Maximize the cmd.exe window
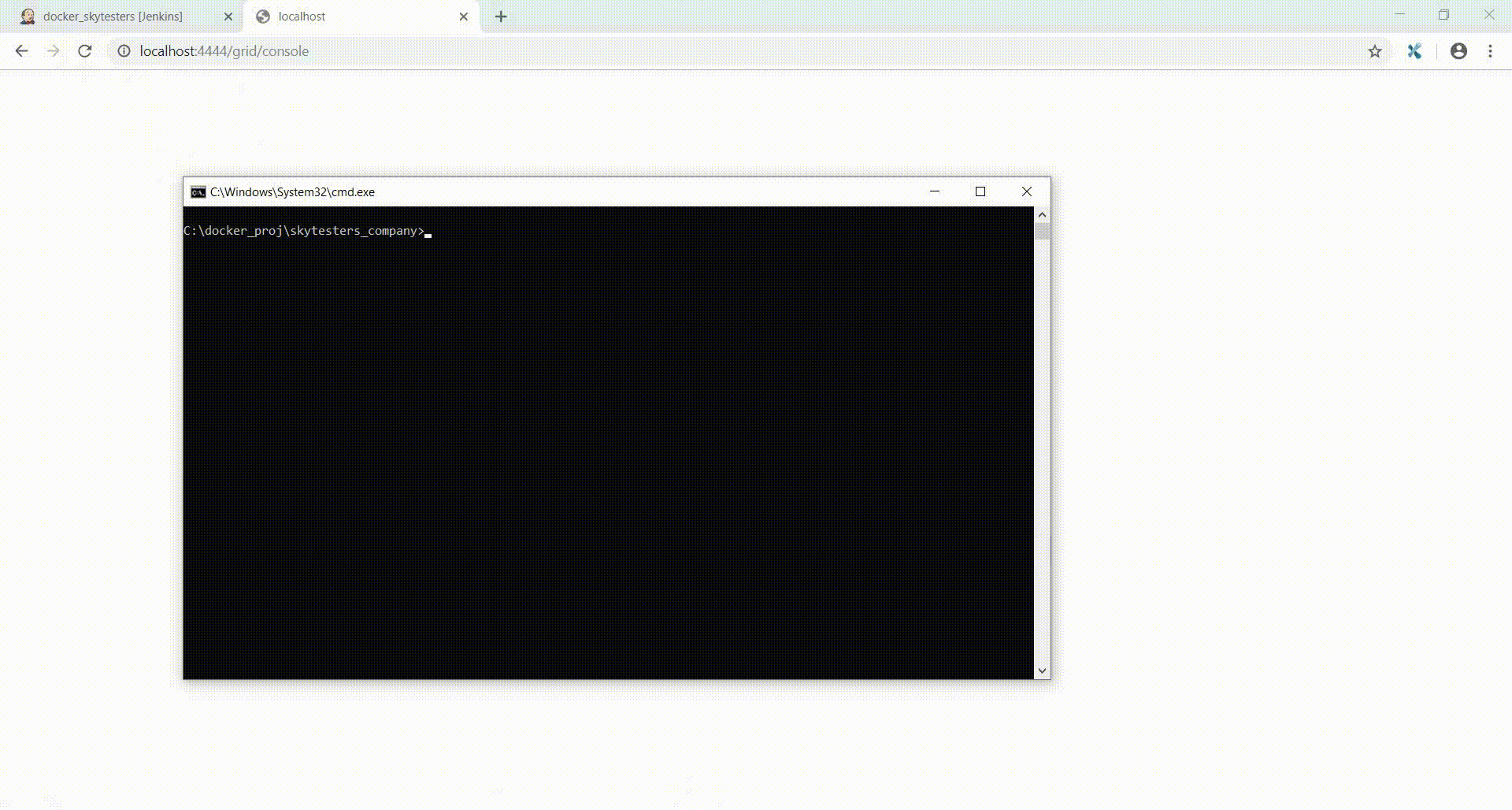The image size is (1512, 810). (x=980, y=191)
